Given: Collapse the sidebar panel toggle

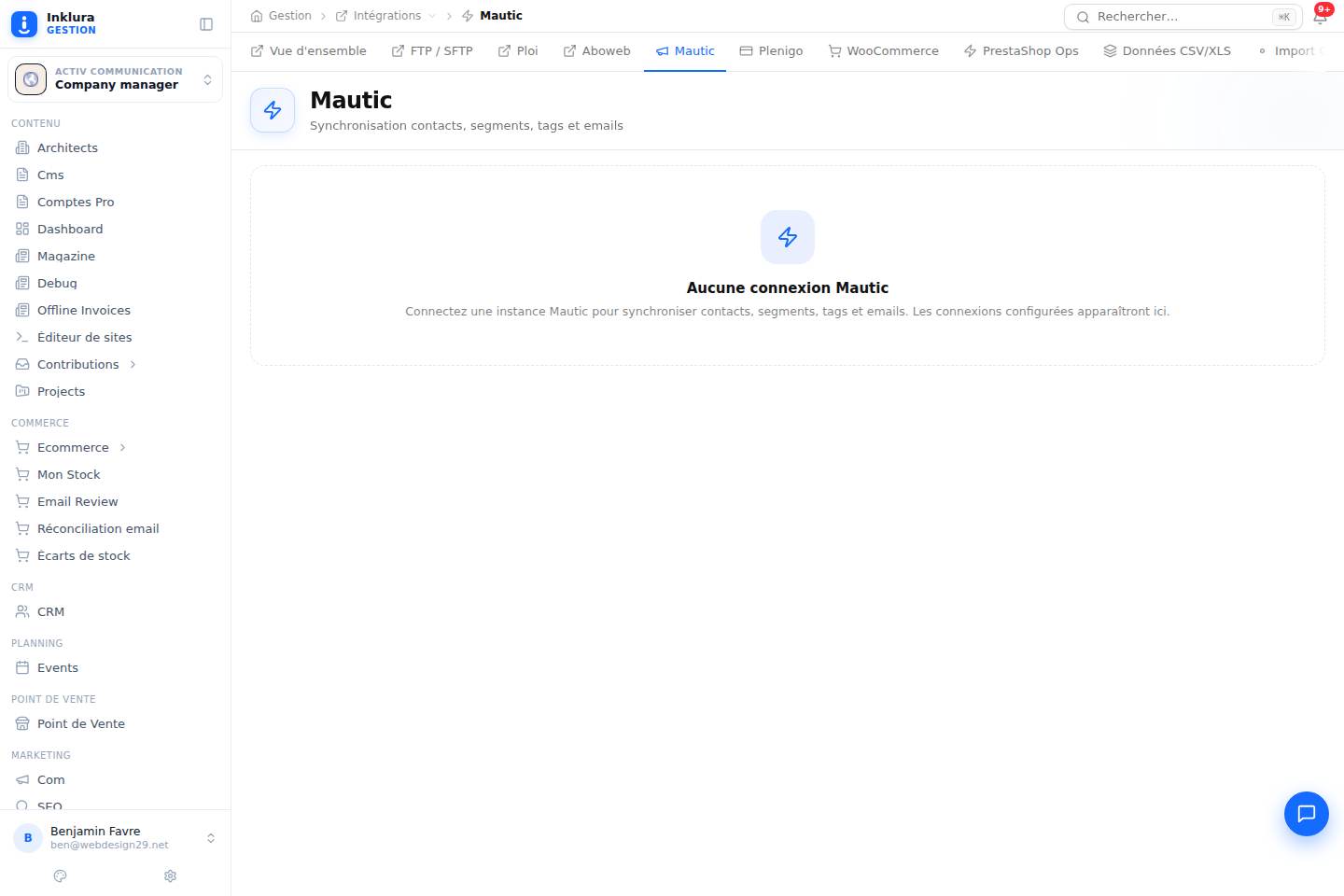Looking at the screenshot, I should pyautogui.click(x=206, y=24).
